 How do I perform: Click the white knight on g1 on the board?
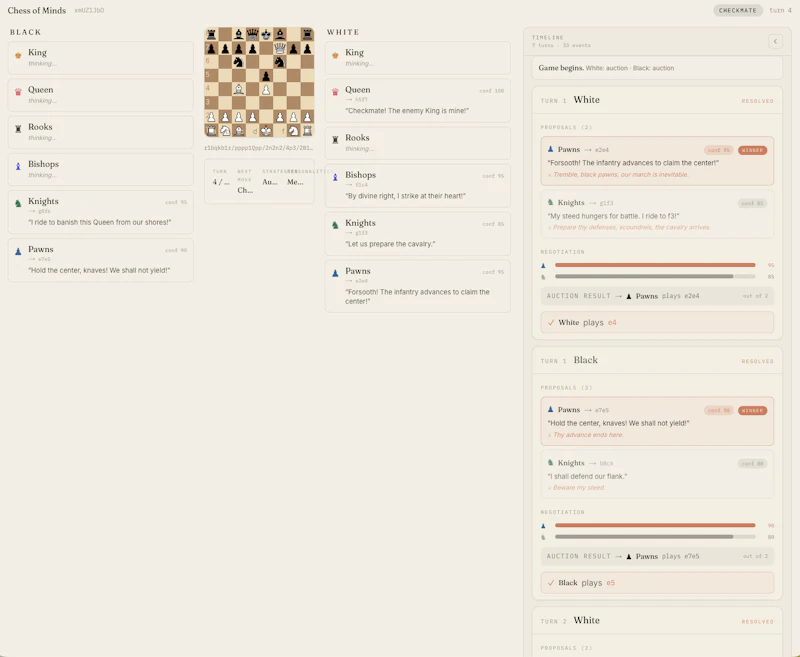coord(294,131)
